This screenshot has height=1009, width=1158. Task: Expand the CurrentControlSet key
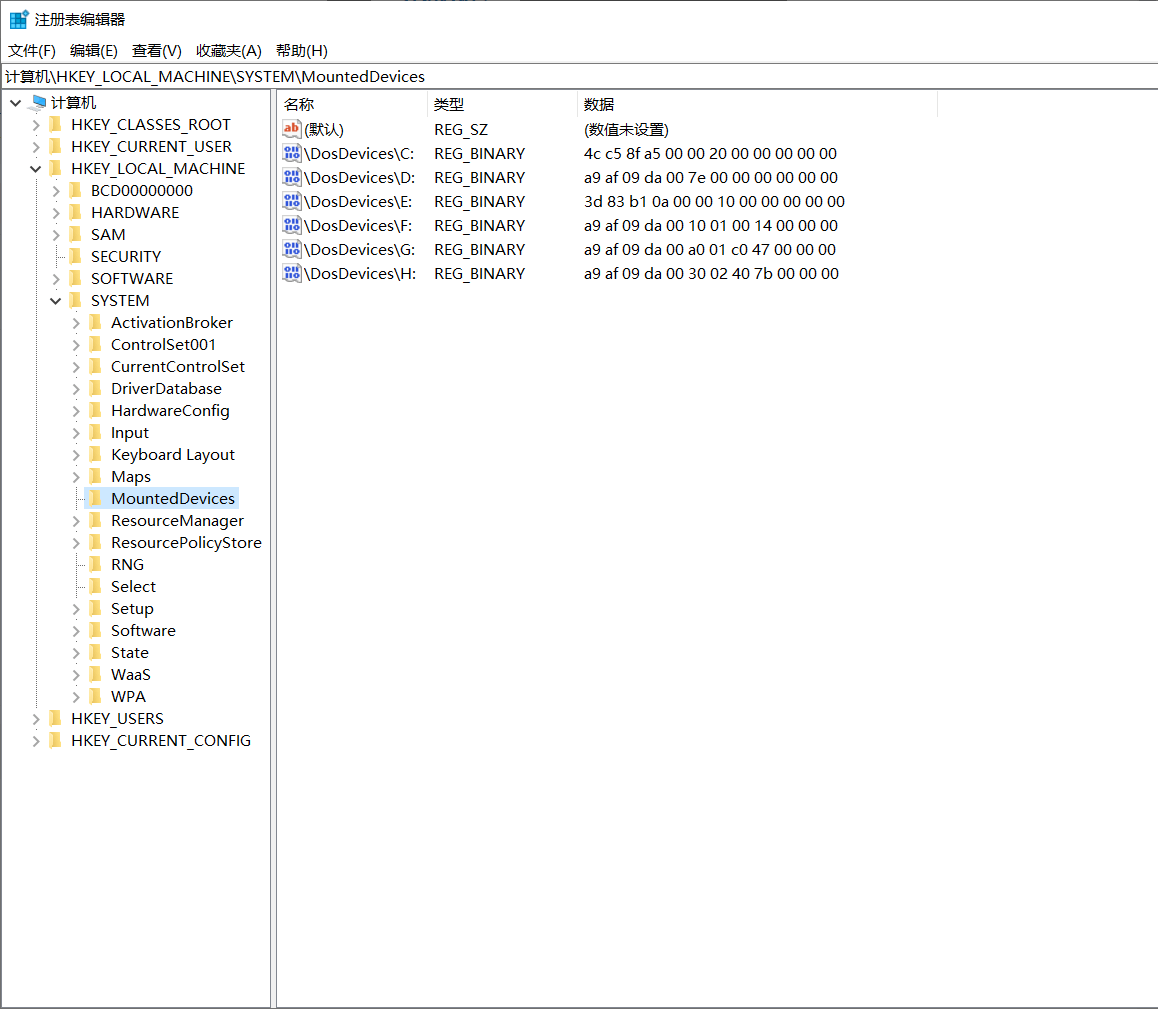(75, 367)
